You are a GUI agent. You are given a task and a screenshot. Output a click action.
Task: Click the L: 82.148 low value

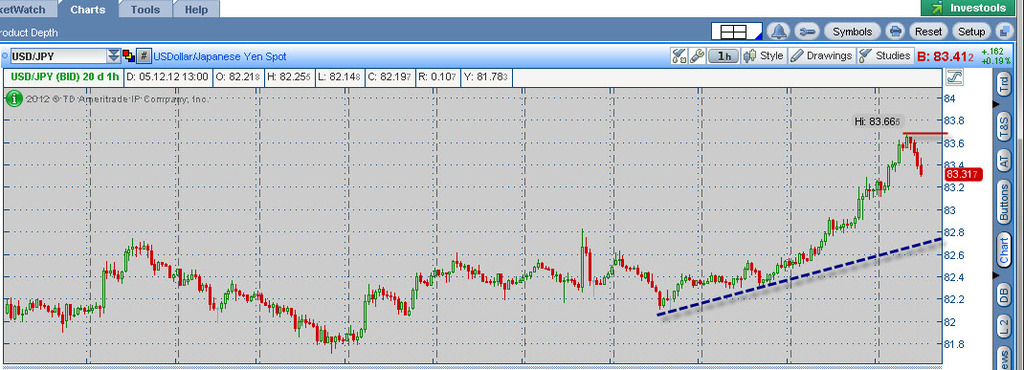click(339, 77)
